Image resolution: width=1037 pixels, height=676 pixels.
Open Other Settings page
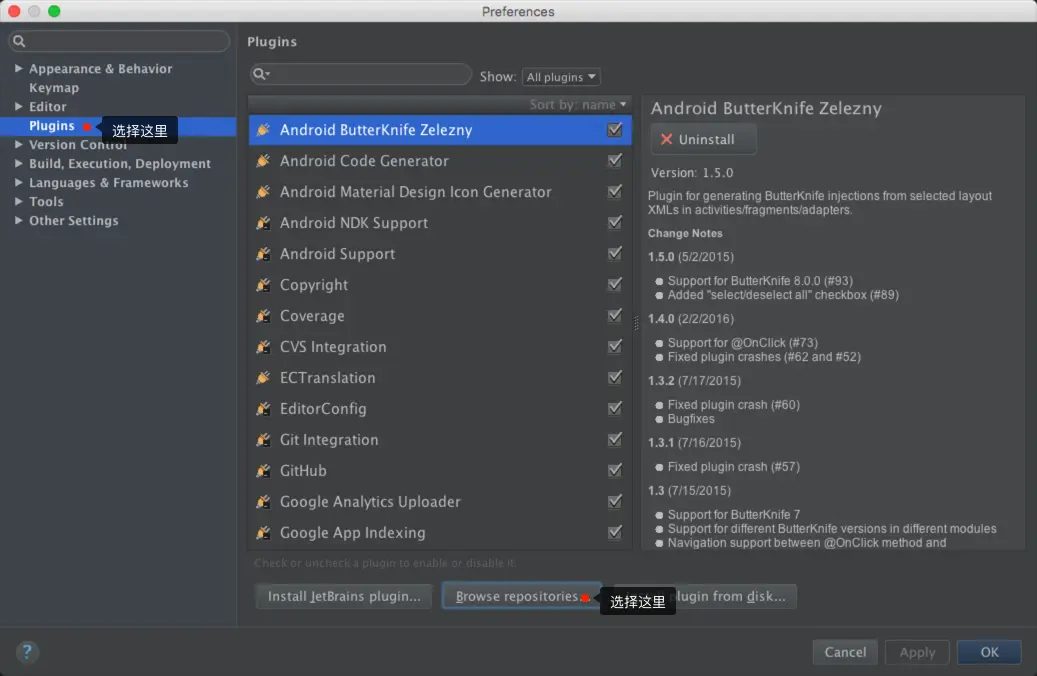pos(73,221)
